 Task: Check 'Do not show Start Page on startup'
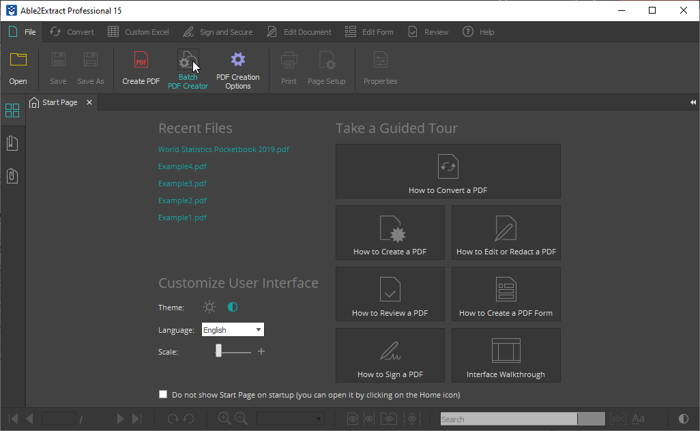pyautogui.click(x=163, y=394)
